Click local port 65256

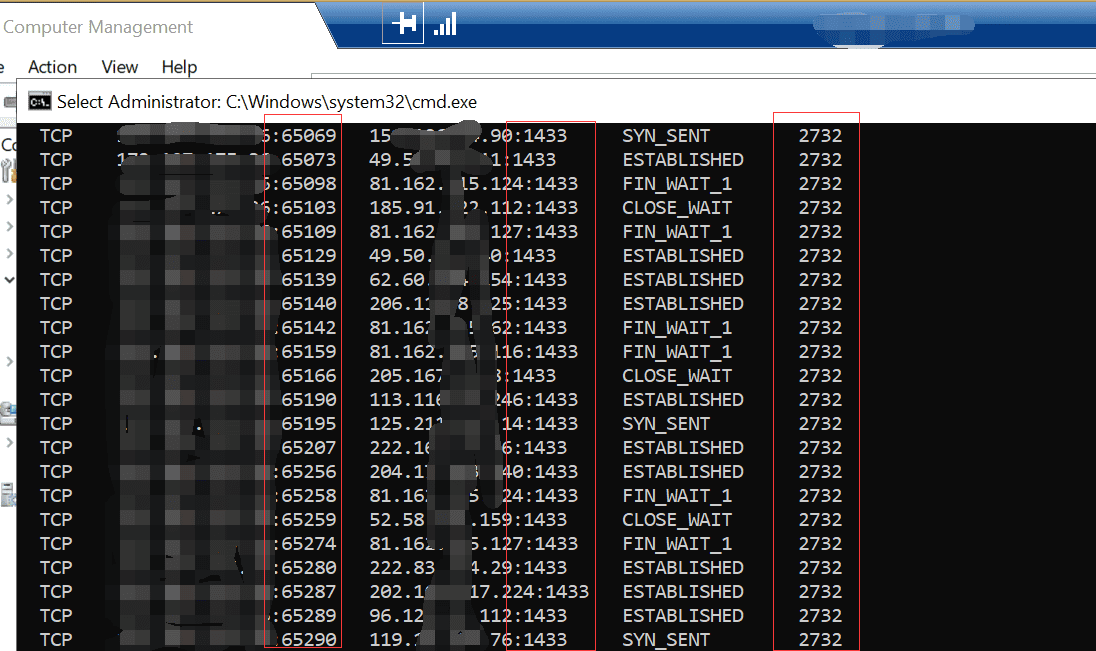point(308,472)
